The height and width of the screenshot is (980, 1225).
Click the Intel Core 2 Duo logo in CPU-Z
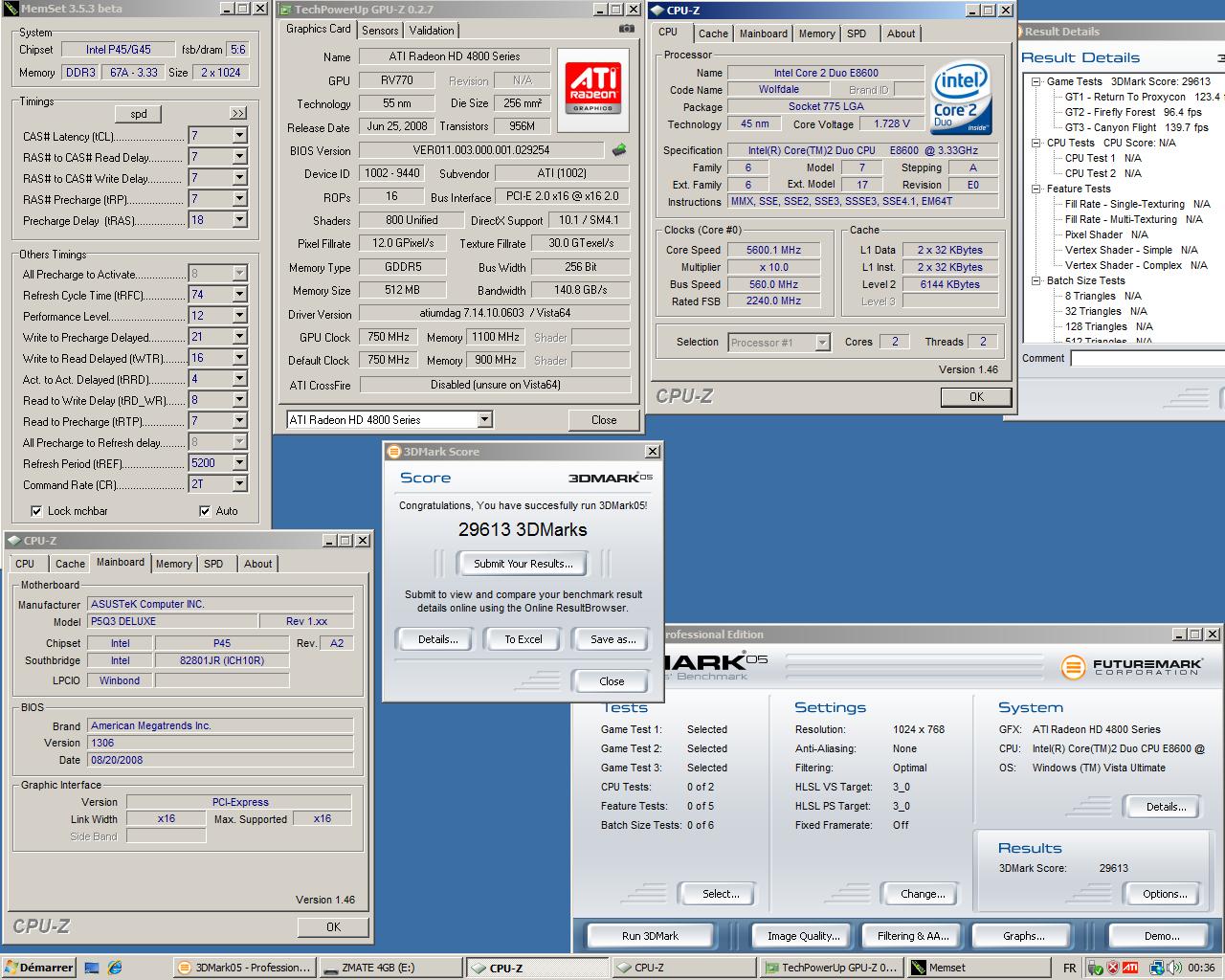pos(961,100)
